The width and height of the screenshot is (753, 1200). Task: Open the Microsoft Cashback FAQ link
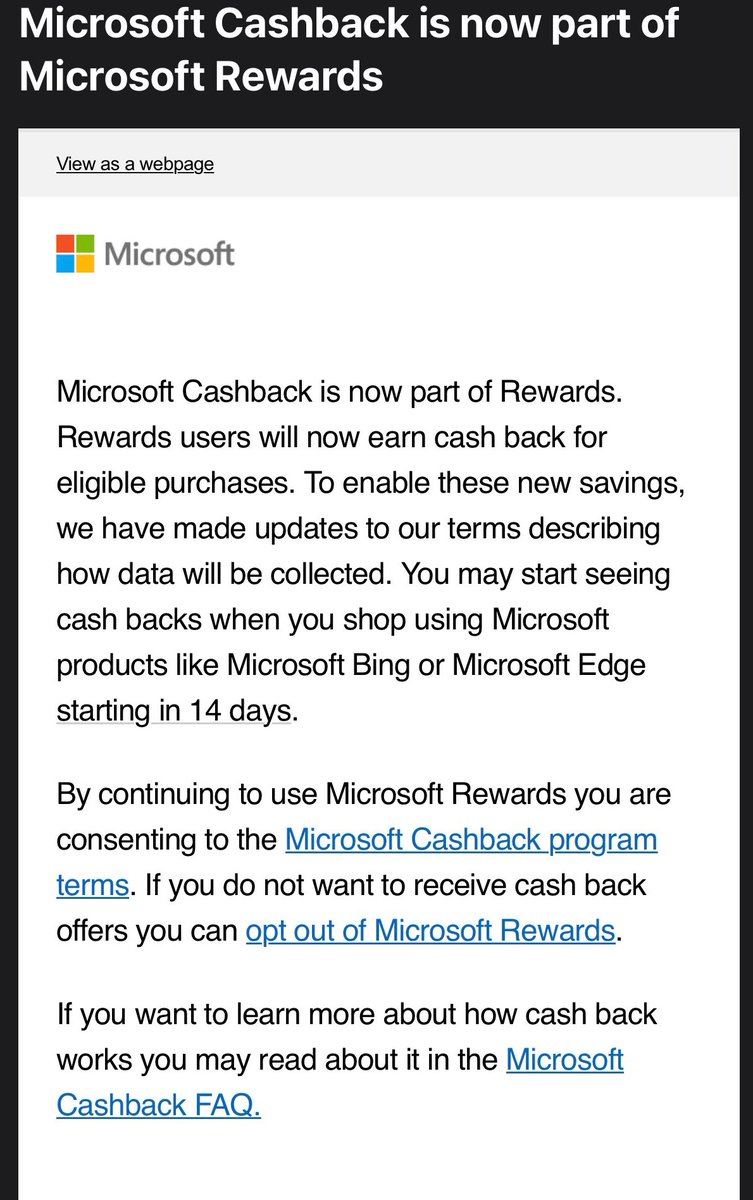coord(565,1059)
